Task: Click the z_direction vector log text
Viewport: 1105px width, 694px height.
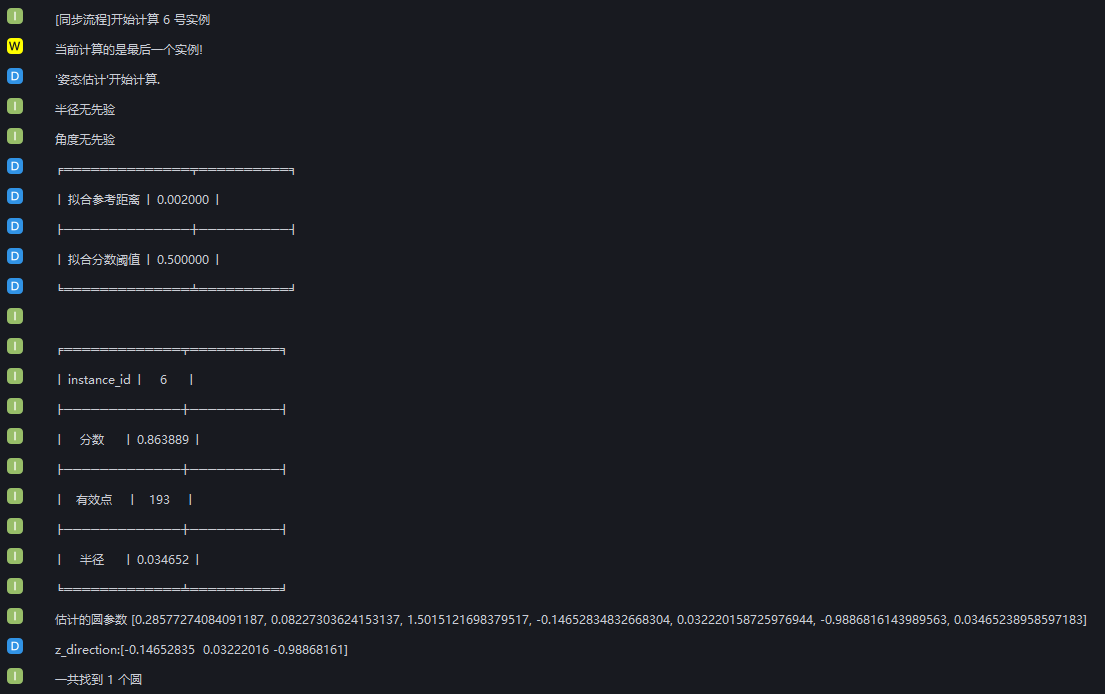Action: click(x=201, y=650)
